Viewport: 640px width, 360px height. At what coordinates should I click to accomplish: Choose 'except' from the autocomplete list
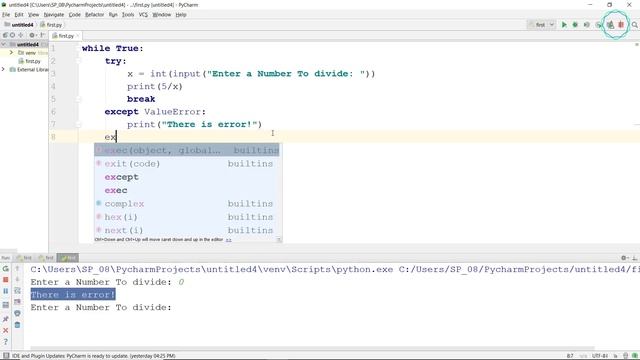(x=187, y=177)
